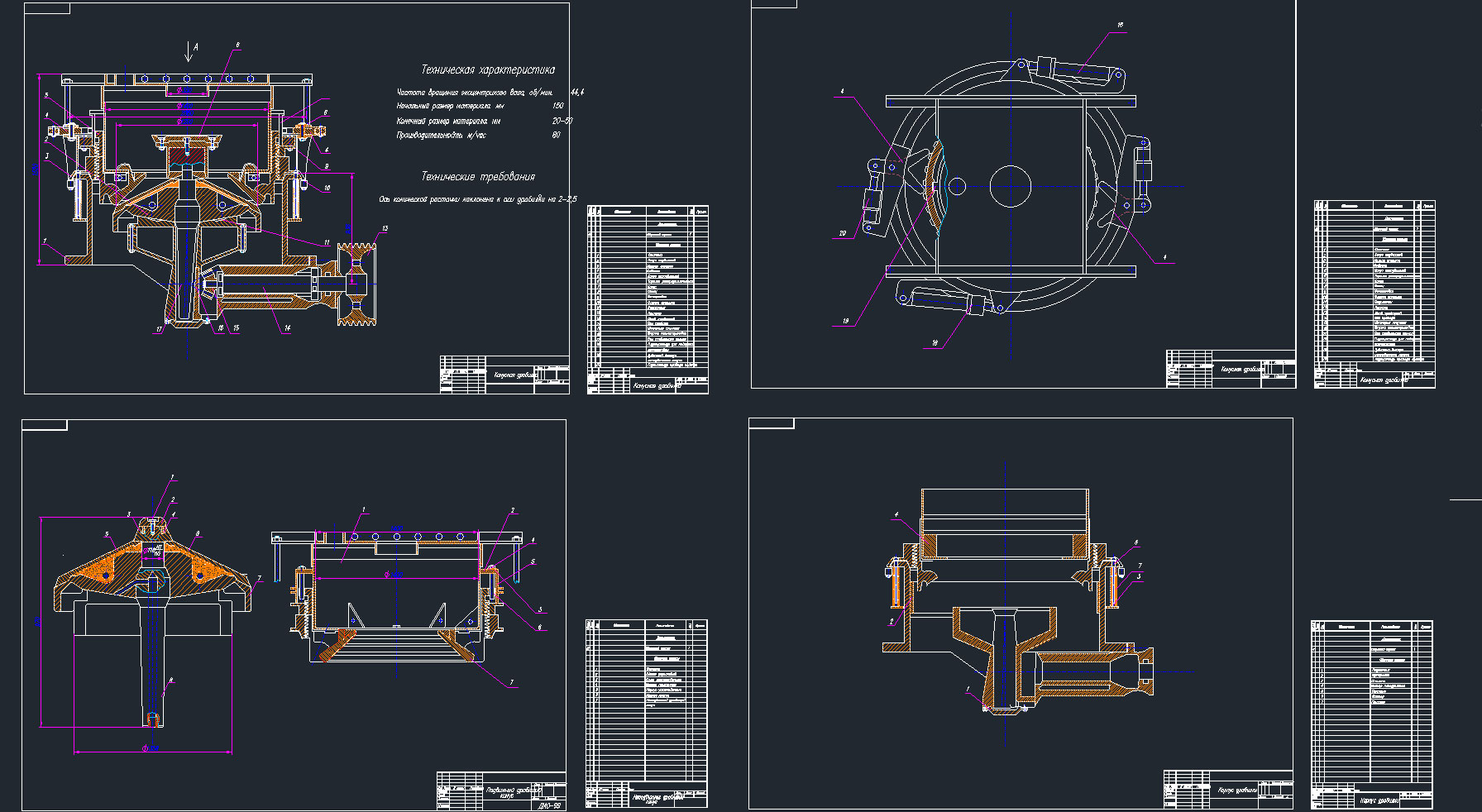Select the rotation frequency value 44,4
This screenshot has height=812, width=1482.
[x=576, y=92]
